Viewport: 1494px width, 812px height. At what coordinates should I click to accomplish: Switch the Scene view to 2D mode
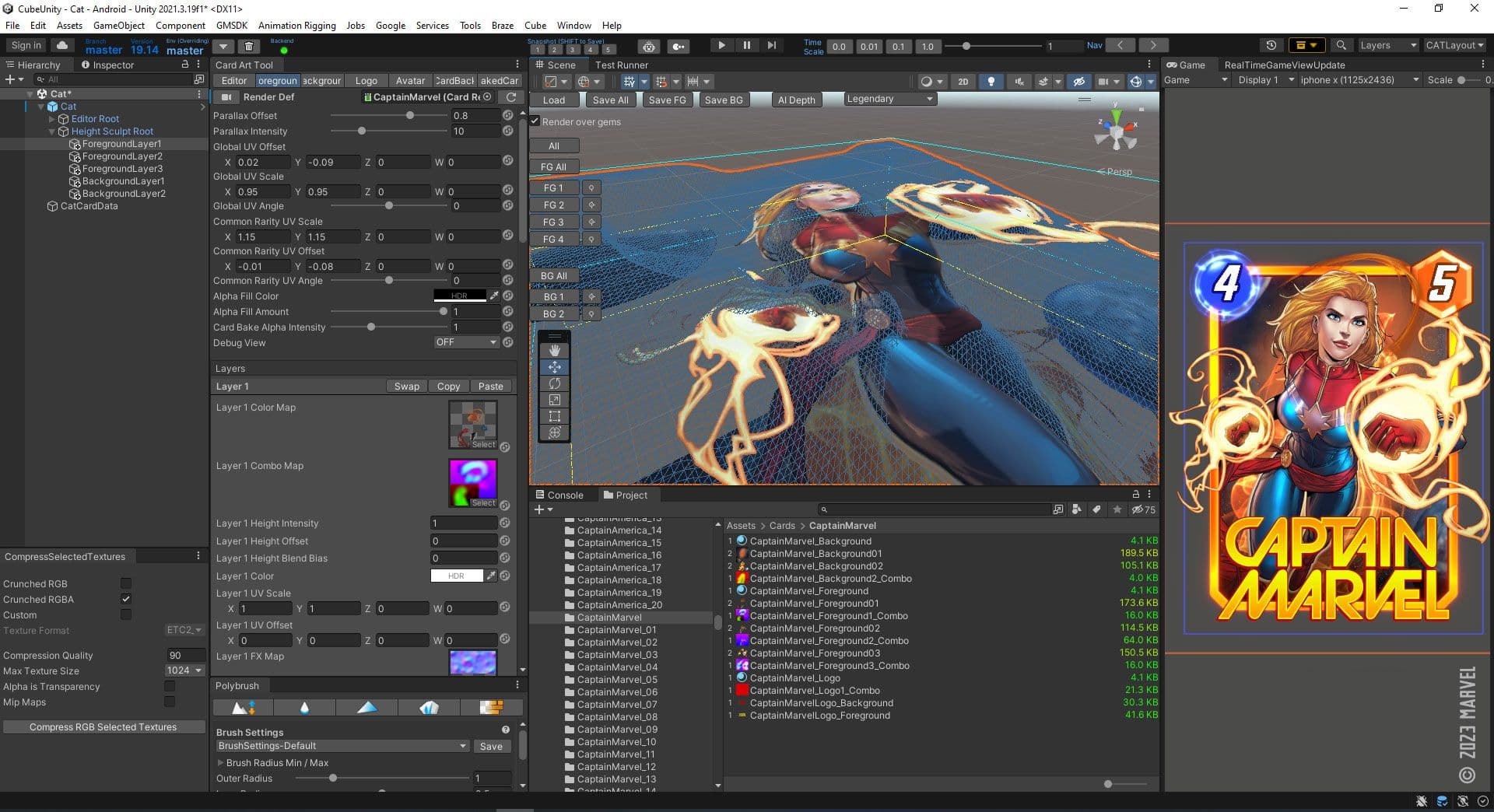[965, 80]
